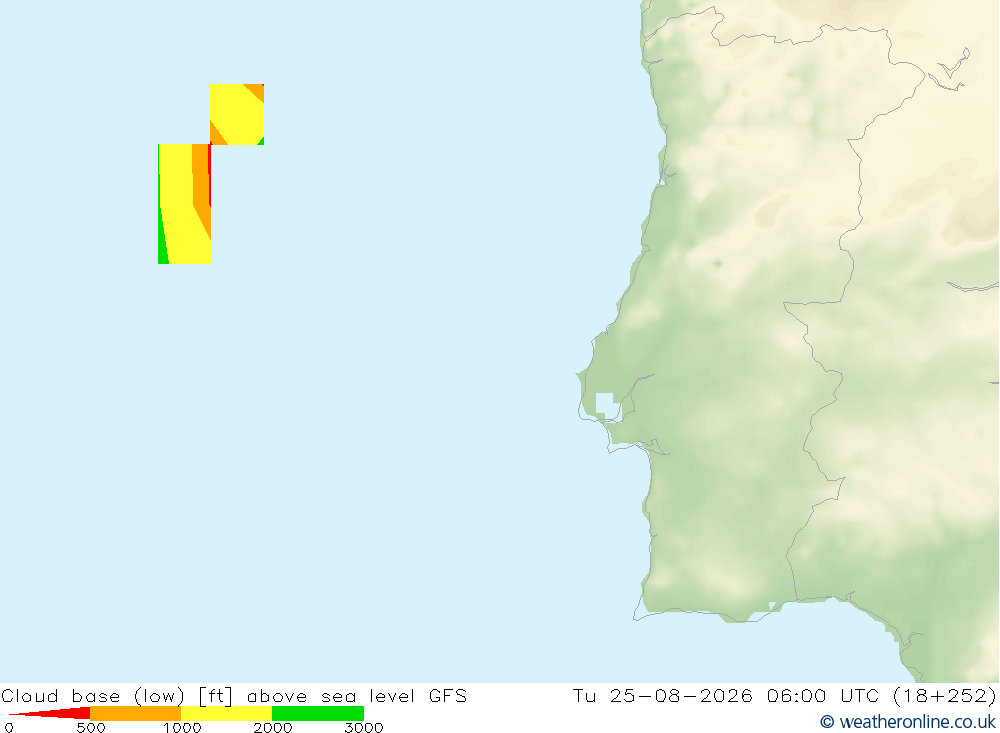Click the legend value '500'
Viewport: 1000px width, 733px height.
coord(91,727)
